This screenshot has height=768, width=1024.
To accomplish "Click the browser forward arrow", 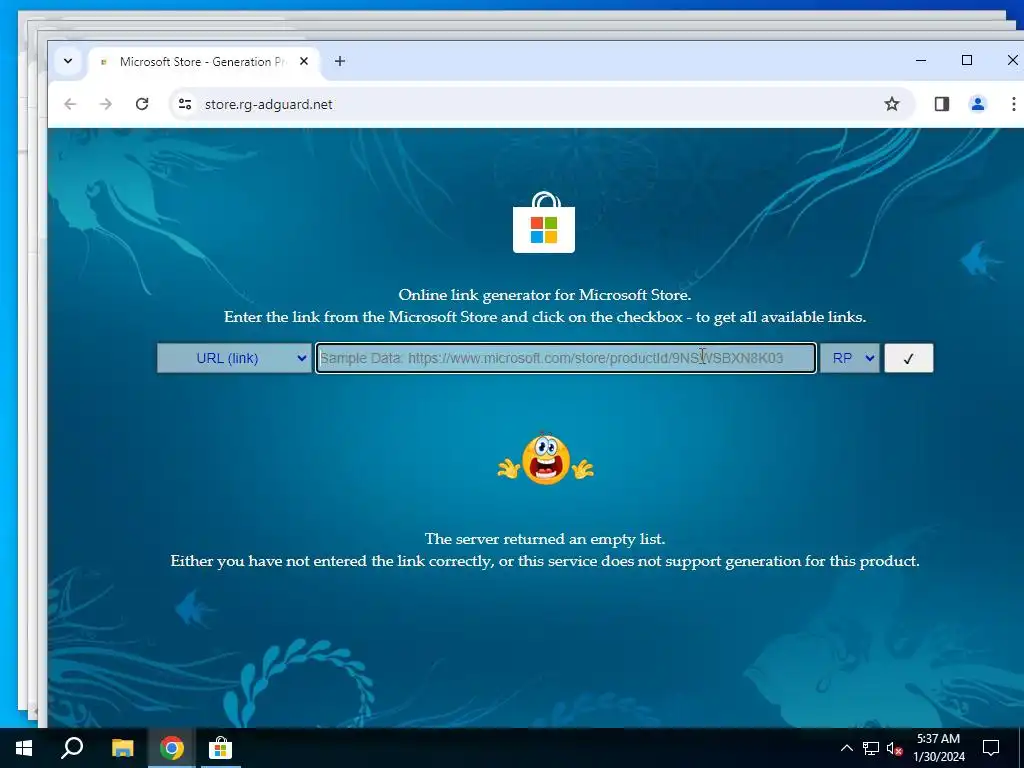I will pyautogui.click(x=106, y=104).
